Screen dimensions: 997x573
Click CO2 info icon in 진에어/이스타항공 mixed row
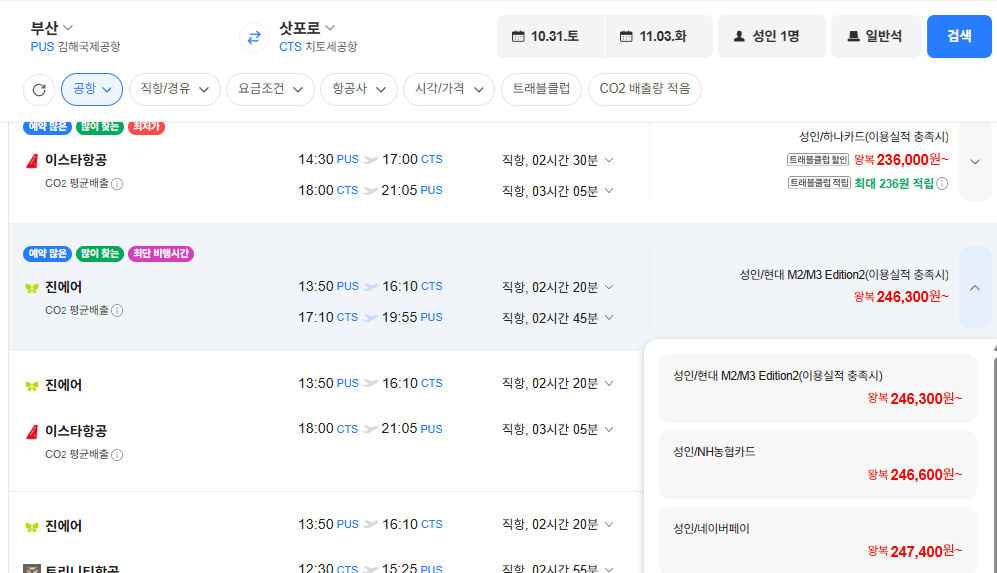tap(117, 455)
